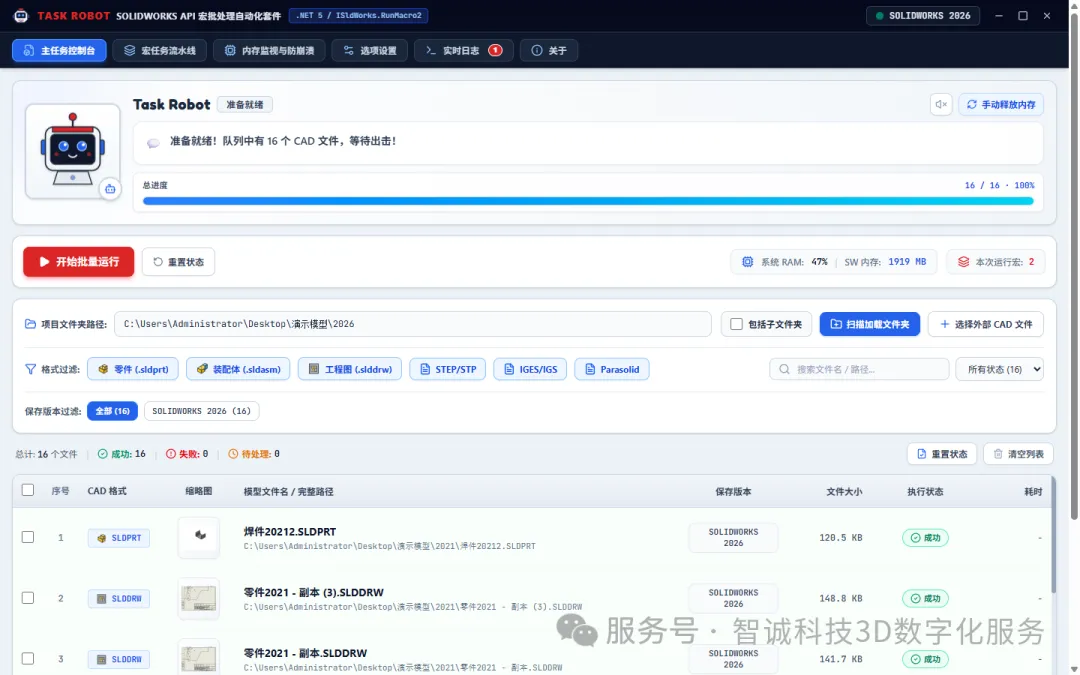The image size is (1080, 675).
Task: Start batch run with 开始批量运行 button
Action: (x=79, y=262)
